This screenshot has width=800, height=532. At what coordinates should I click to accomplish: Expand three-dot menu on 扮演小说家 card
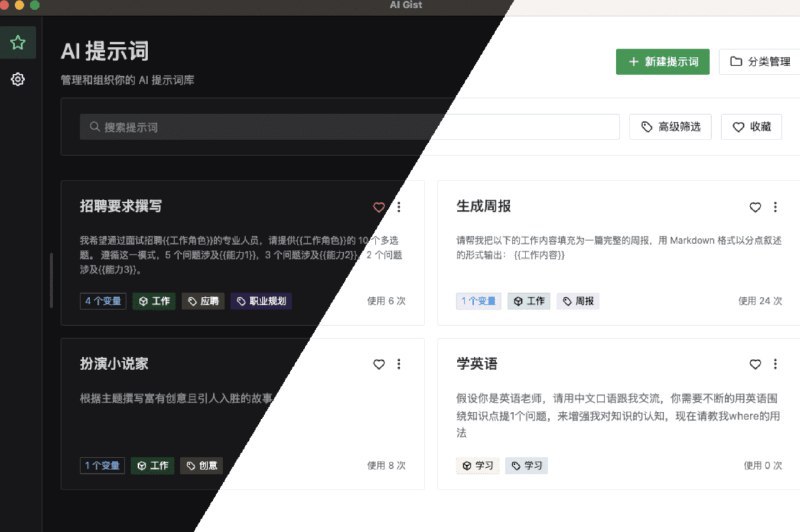[399, 365]
